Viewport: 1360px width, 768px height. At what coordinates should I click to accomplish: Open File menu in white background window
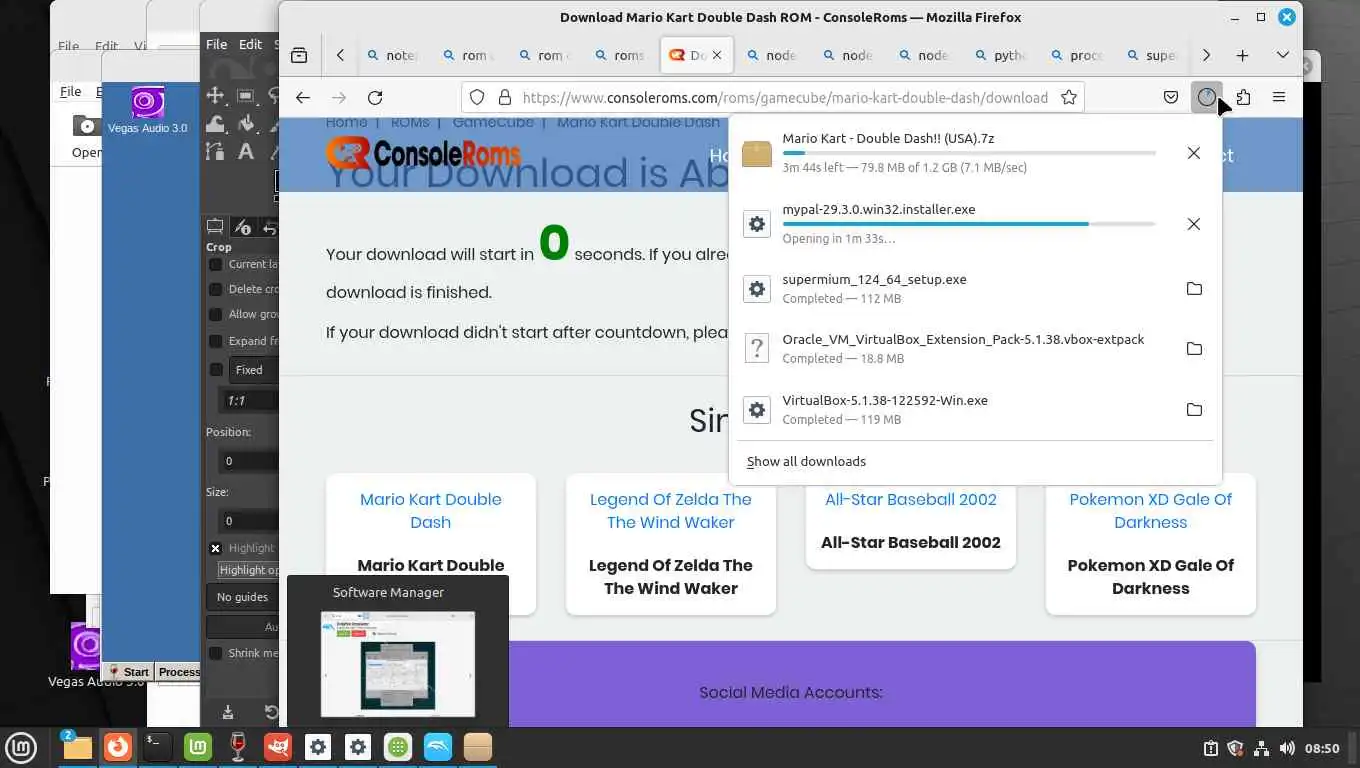[70, 91]
